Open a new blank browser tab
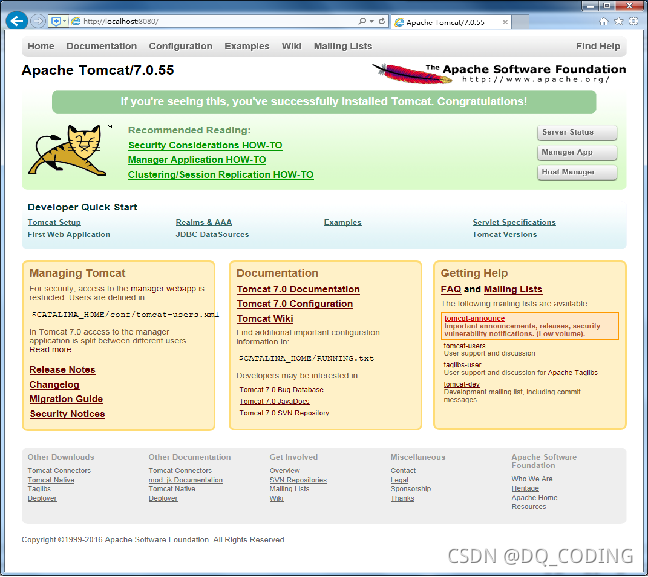648x577 pixels. [x=520, y=22]
